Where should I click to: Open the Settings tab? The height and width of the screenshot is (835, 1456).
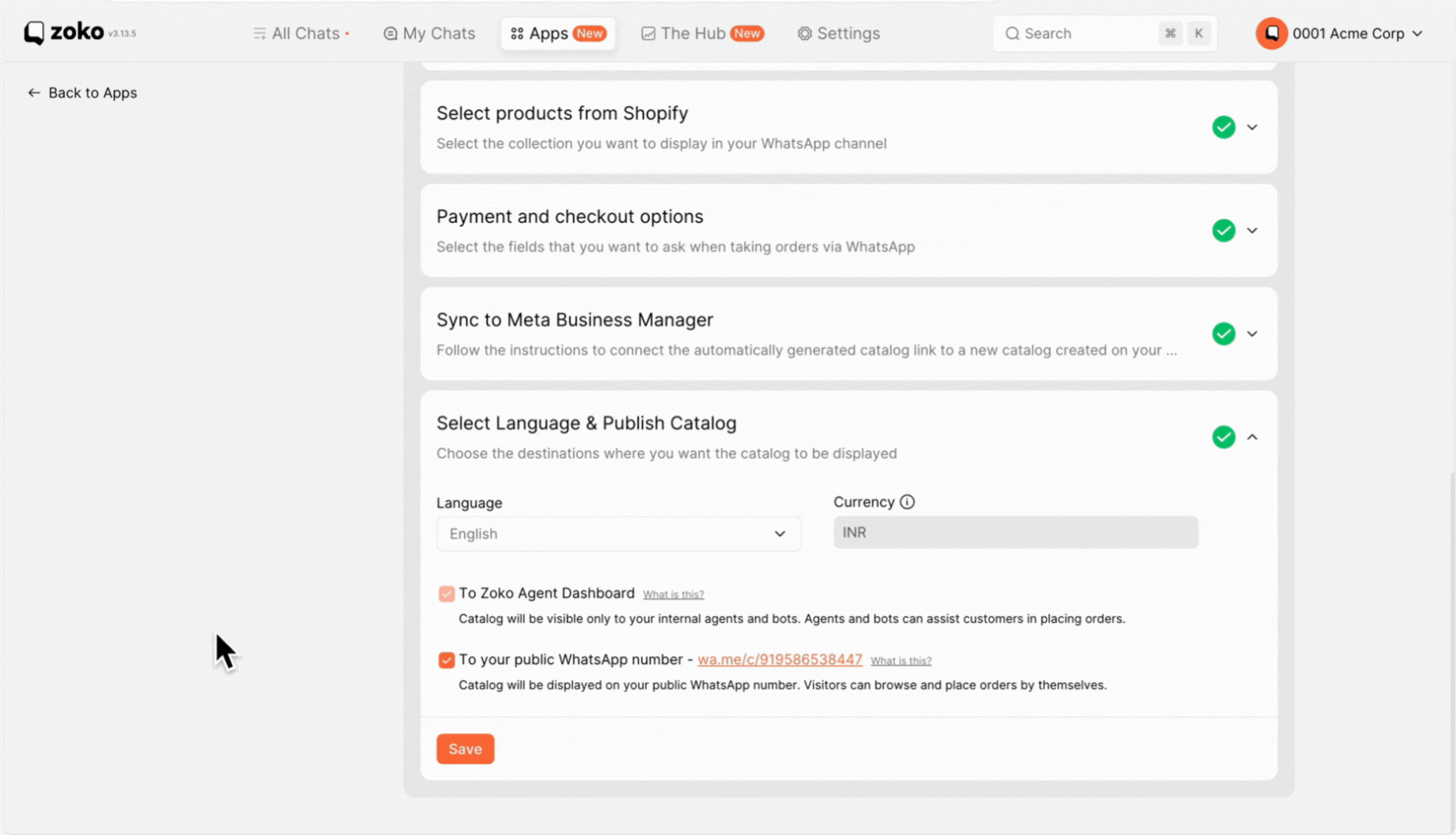(x=839, y=33)
